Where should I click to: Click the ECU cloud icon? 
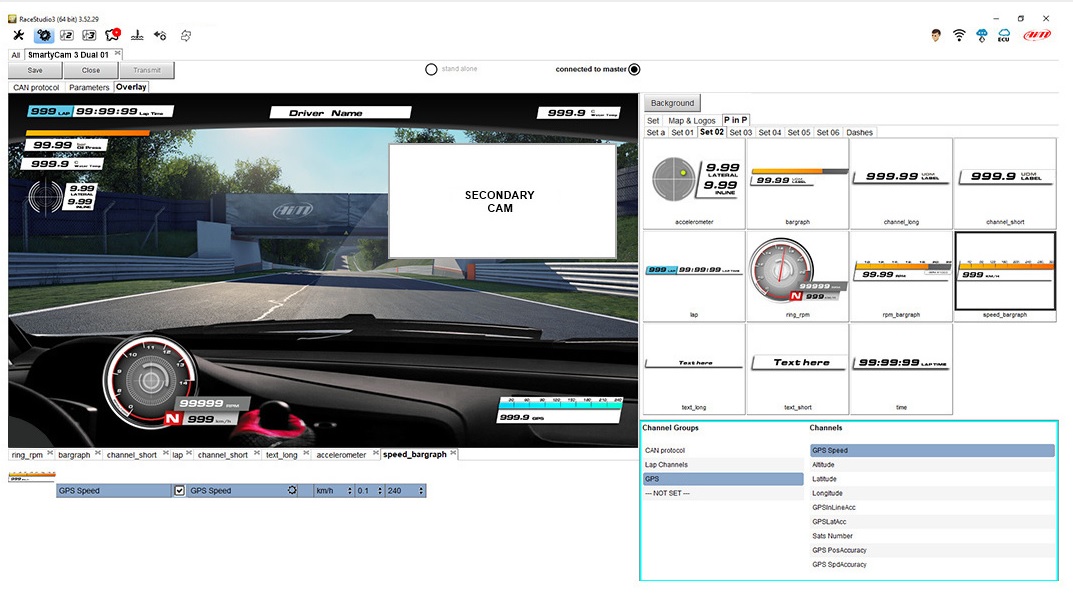tap(1004, 36)
